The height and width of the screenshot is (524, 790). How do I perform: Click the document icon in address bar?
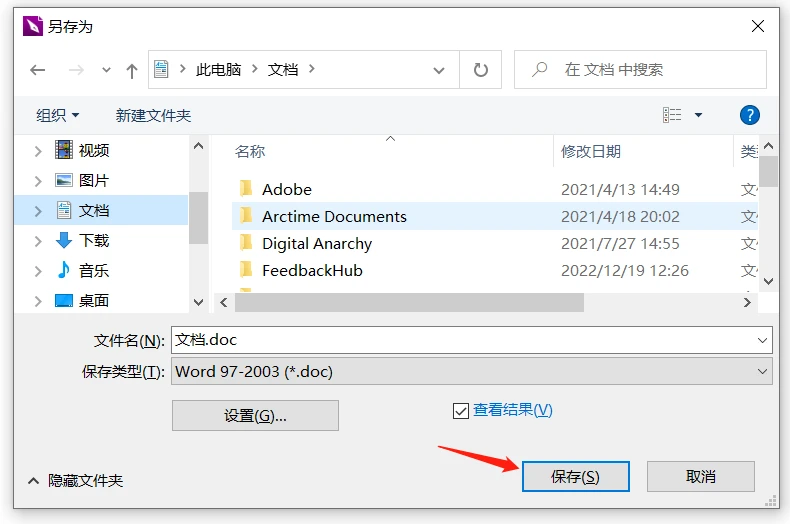point(161,69)
